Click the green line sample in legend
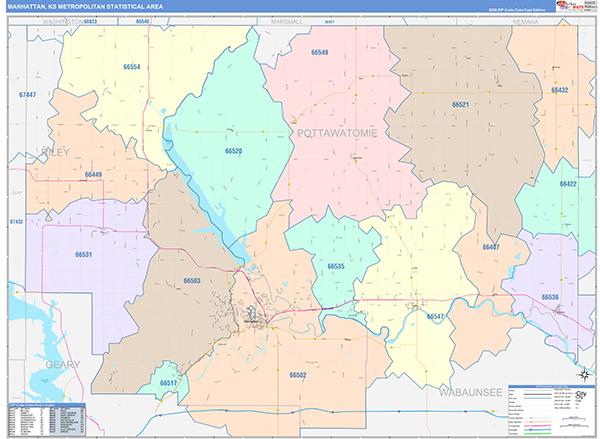This screenshot has height=439, width=600. click(x=538, y=434)
